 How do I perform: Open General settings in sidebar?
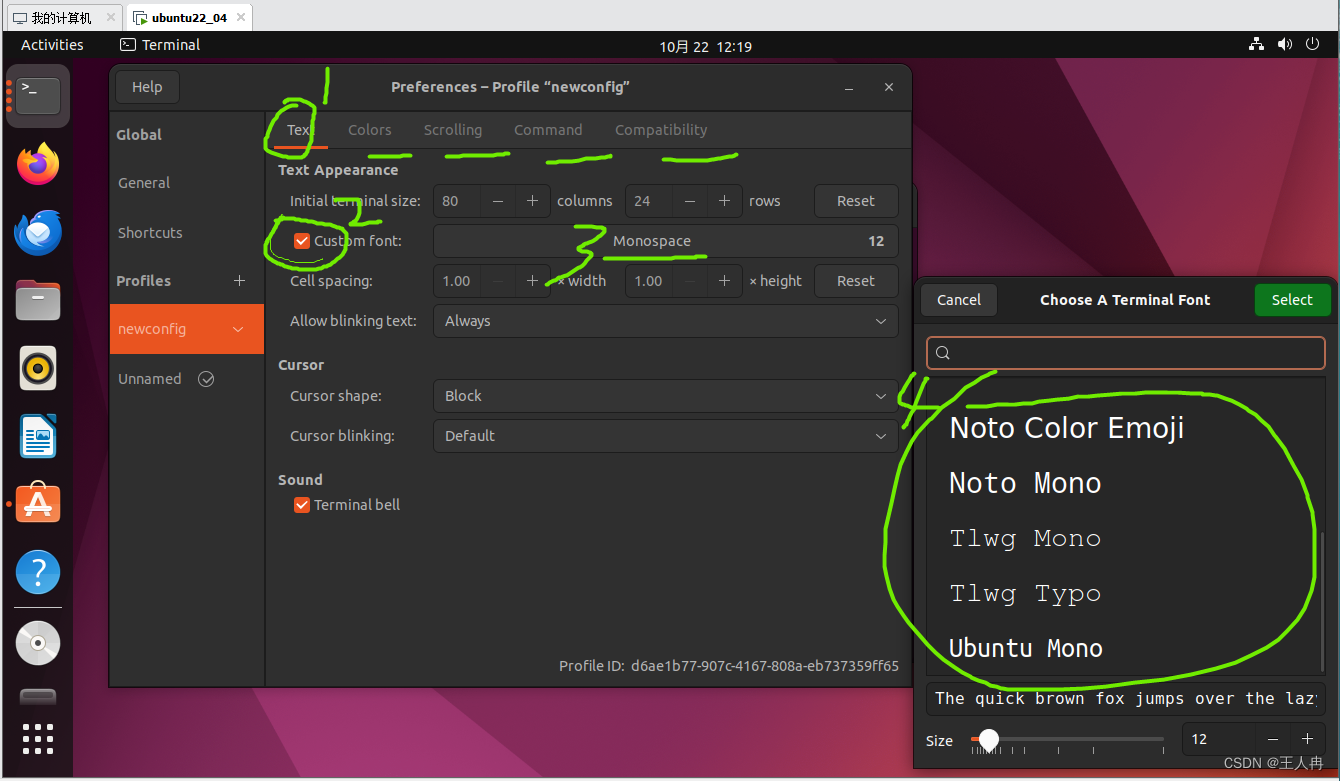pyautogui.click(x=186, y=183)
